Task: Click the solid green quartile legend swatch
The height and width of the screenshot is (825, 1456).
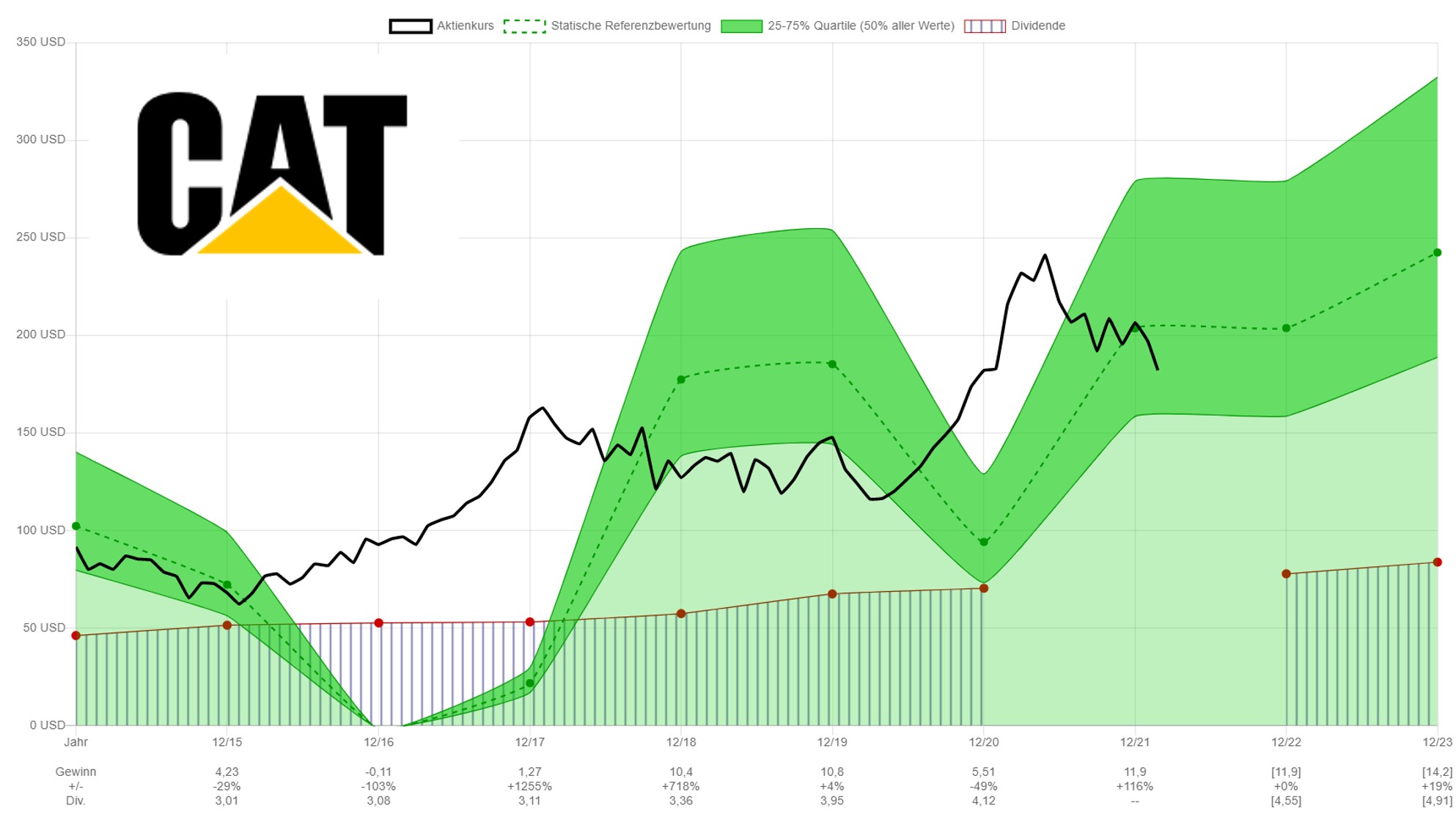Action: pyautogui.click(x=741, y=26)
